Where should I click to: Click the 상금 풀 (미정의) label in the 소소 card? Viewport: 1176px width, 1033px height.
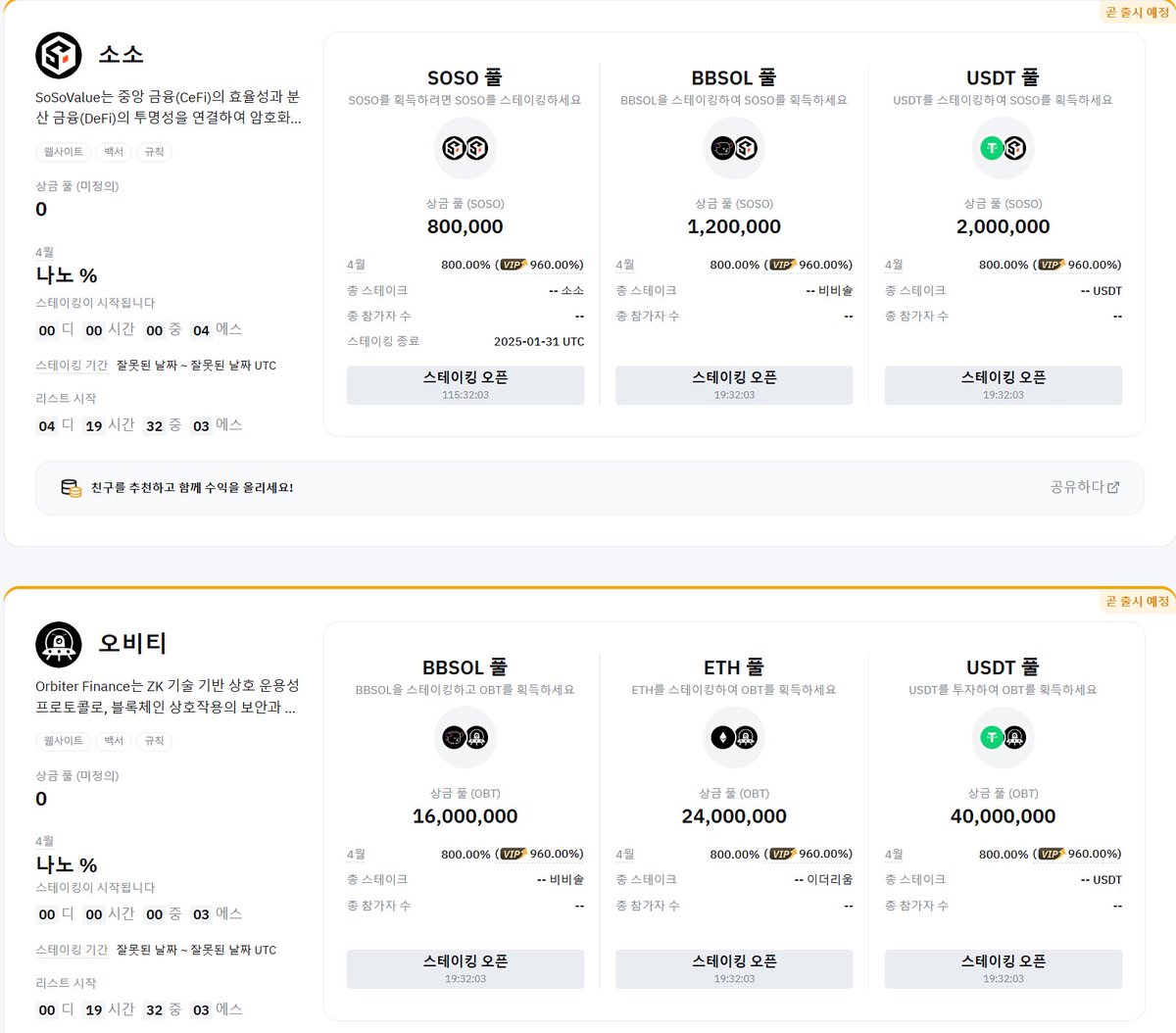tap(76, 186)
